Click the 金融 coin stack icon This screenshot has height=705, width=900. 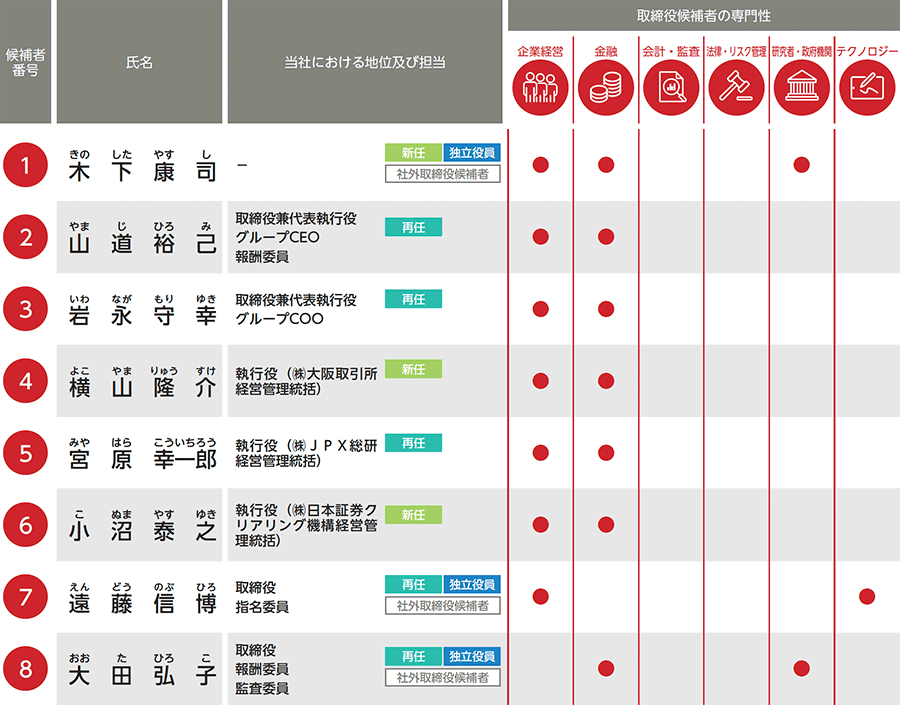(606, 88)
